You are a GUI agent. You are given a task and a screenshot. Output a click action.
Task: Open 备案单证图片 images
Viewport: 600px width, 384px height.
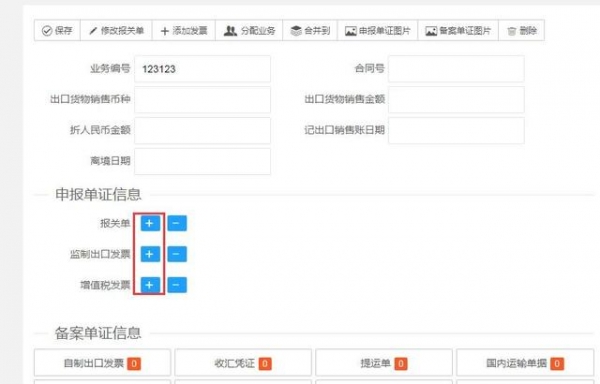tap(458, 31)
